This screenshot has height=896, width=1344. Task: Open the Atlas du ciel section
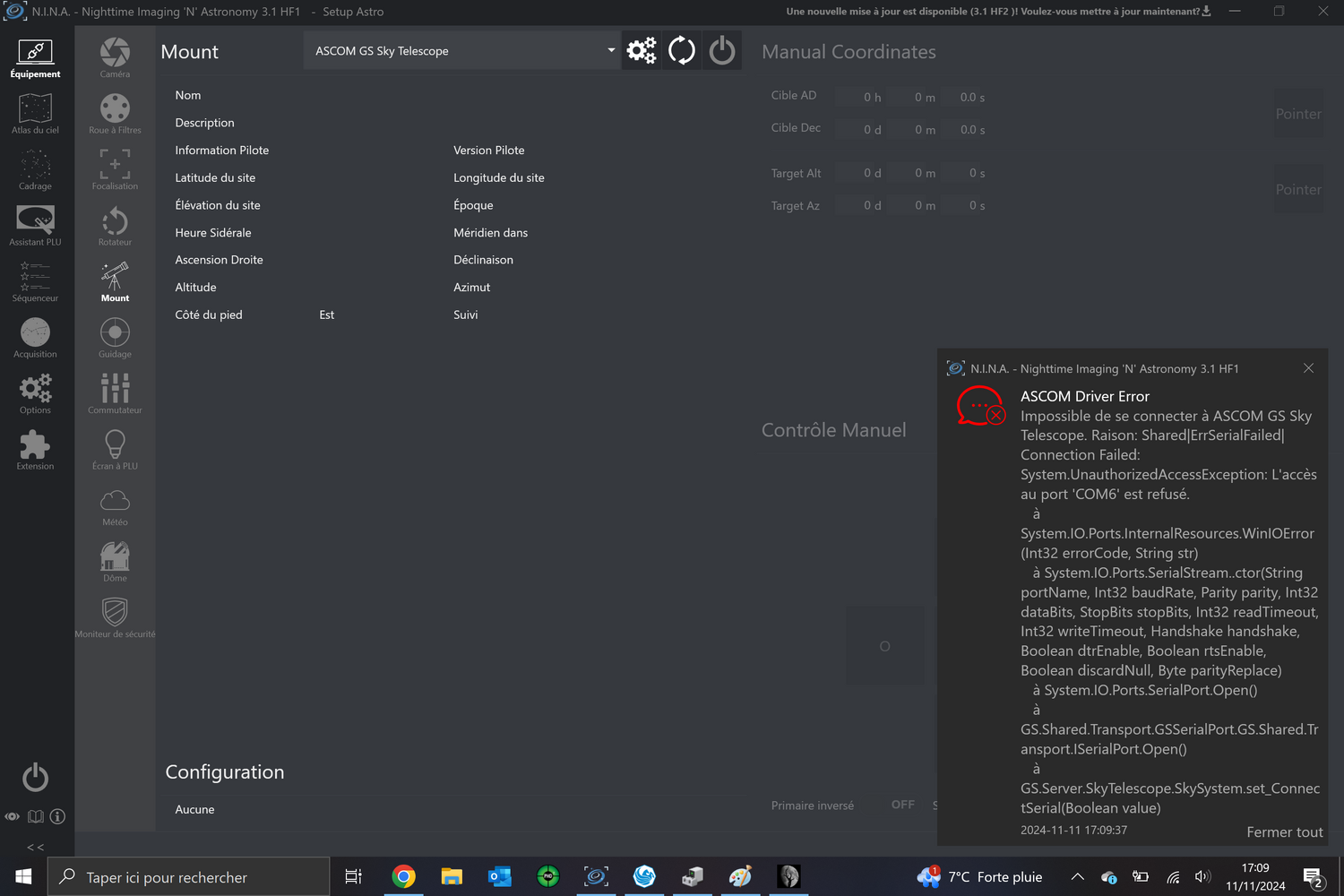coord(35,115)
